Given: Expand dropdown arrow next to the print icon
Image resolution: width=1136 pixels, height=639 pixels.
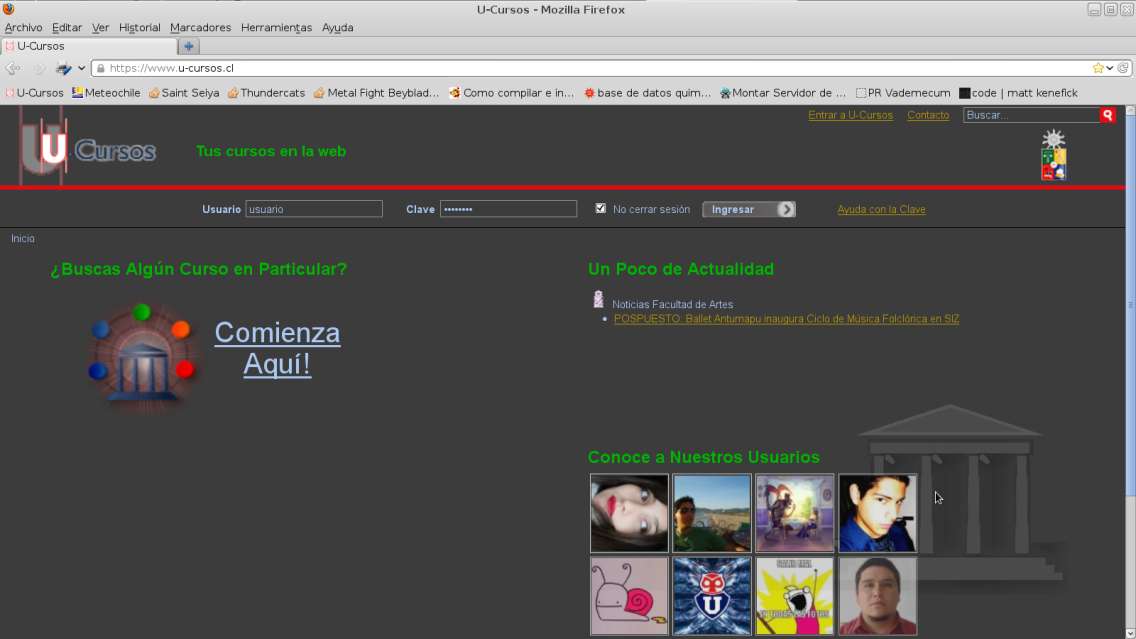Looking at the screenshot, I should coord(81,68).
